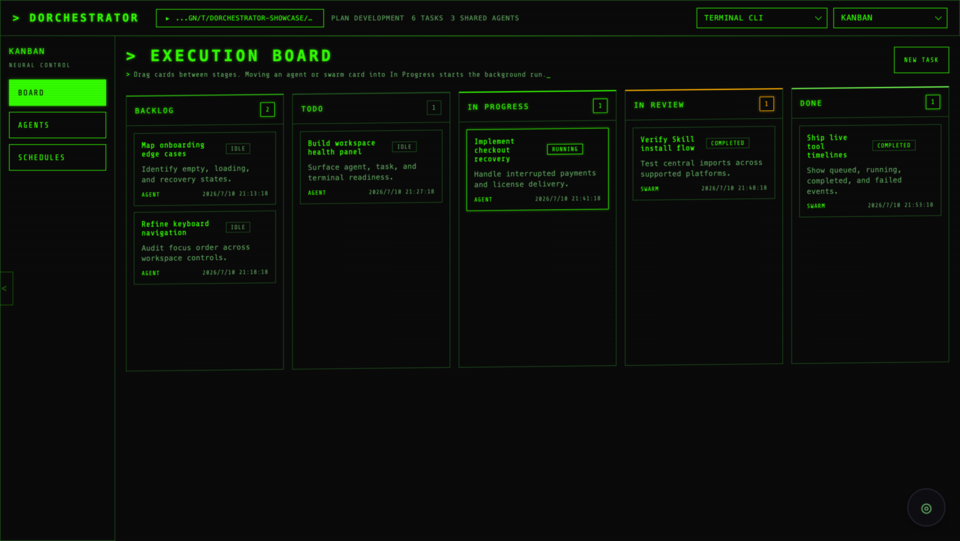Click the Backlog column count badge

267,110
